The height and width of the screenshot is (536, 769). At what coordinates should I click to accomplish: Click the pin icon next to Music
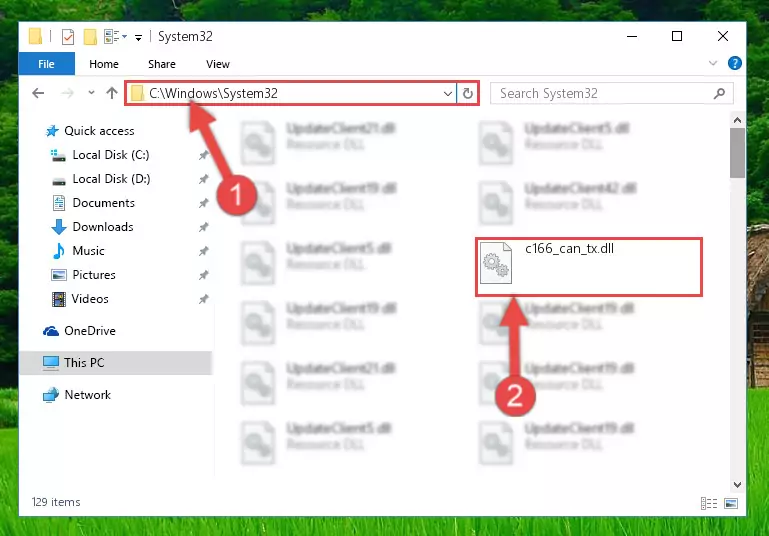[204, 252]
